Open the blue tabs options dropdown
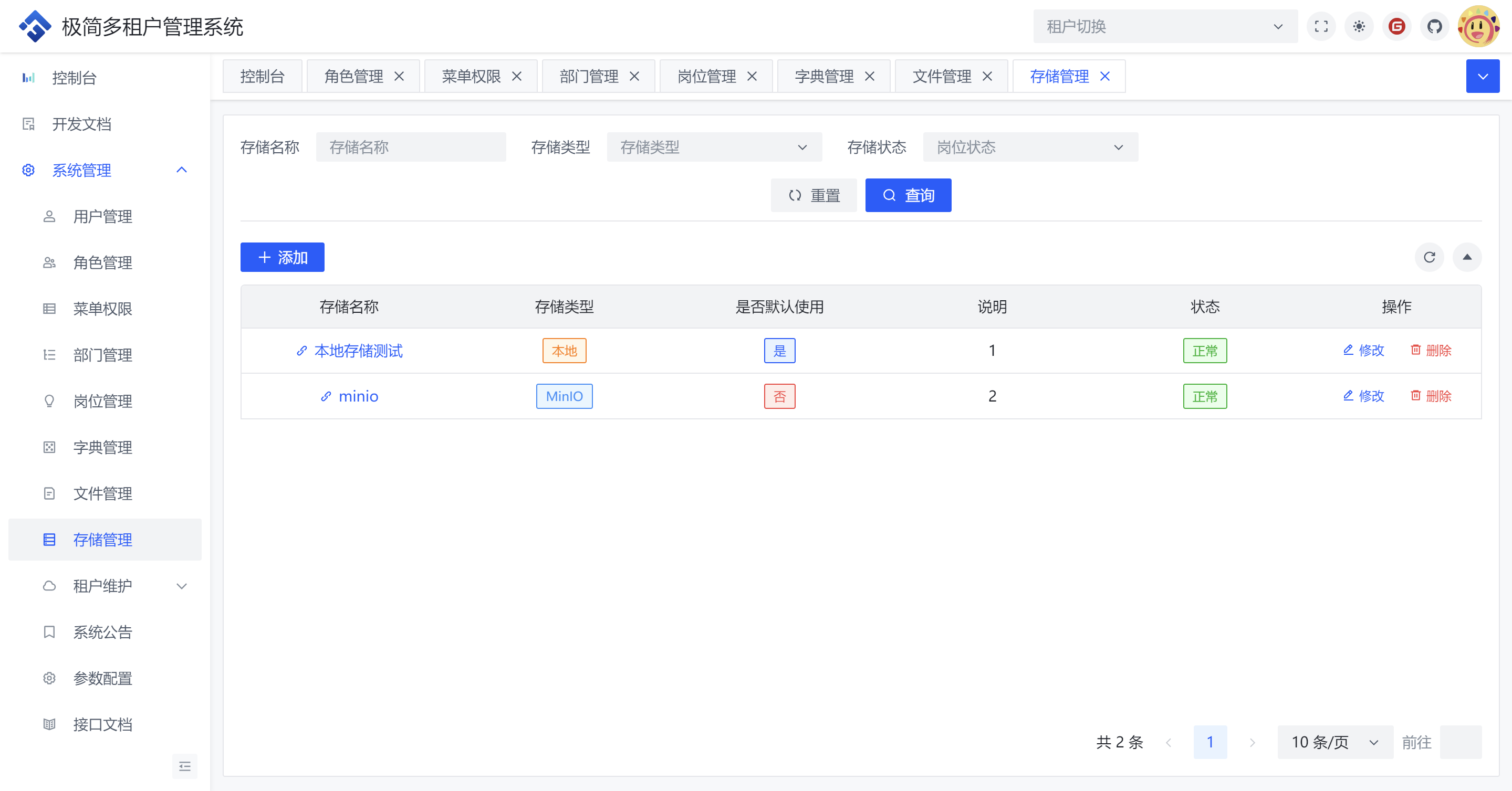This screenshot has height=791, width=1512. tap(1483, 76)
